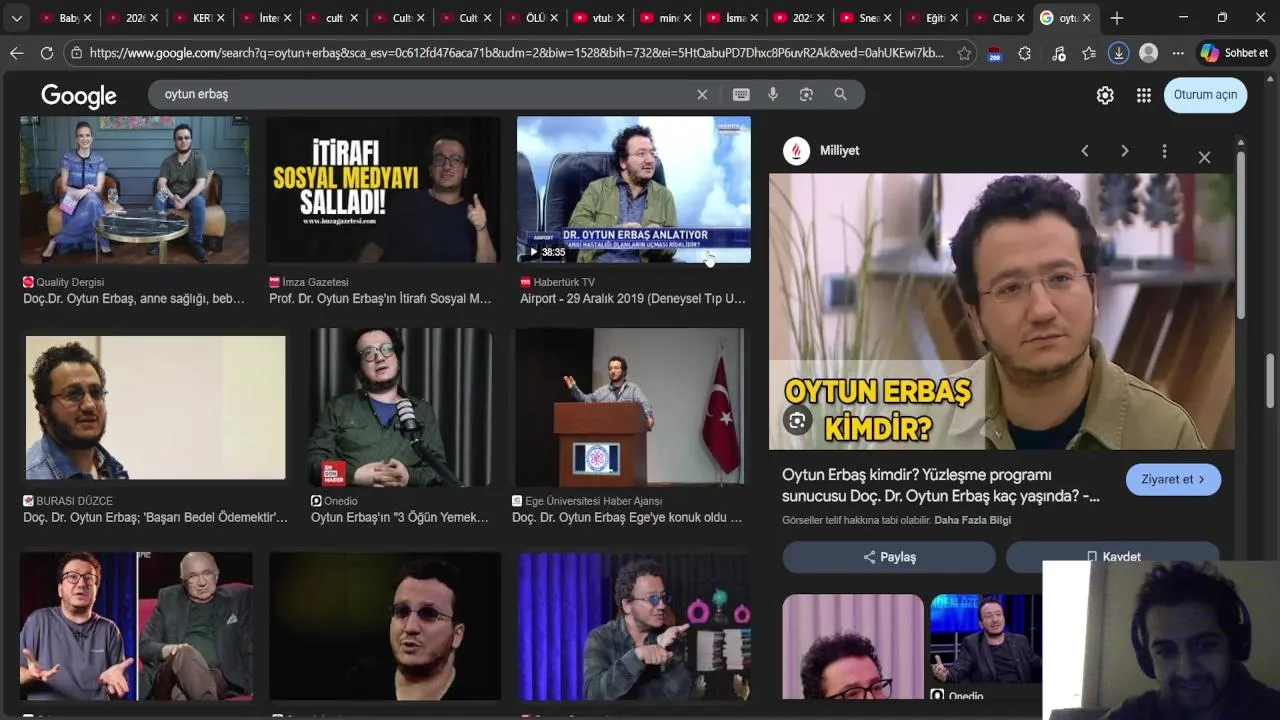Clear the search box with the X icon

(702, 94)
